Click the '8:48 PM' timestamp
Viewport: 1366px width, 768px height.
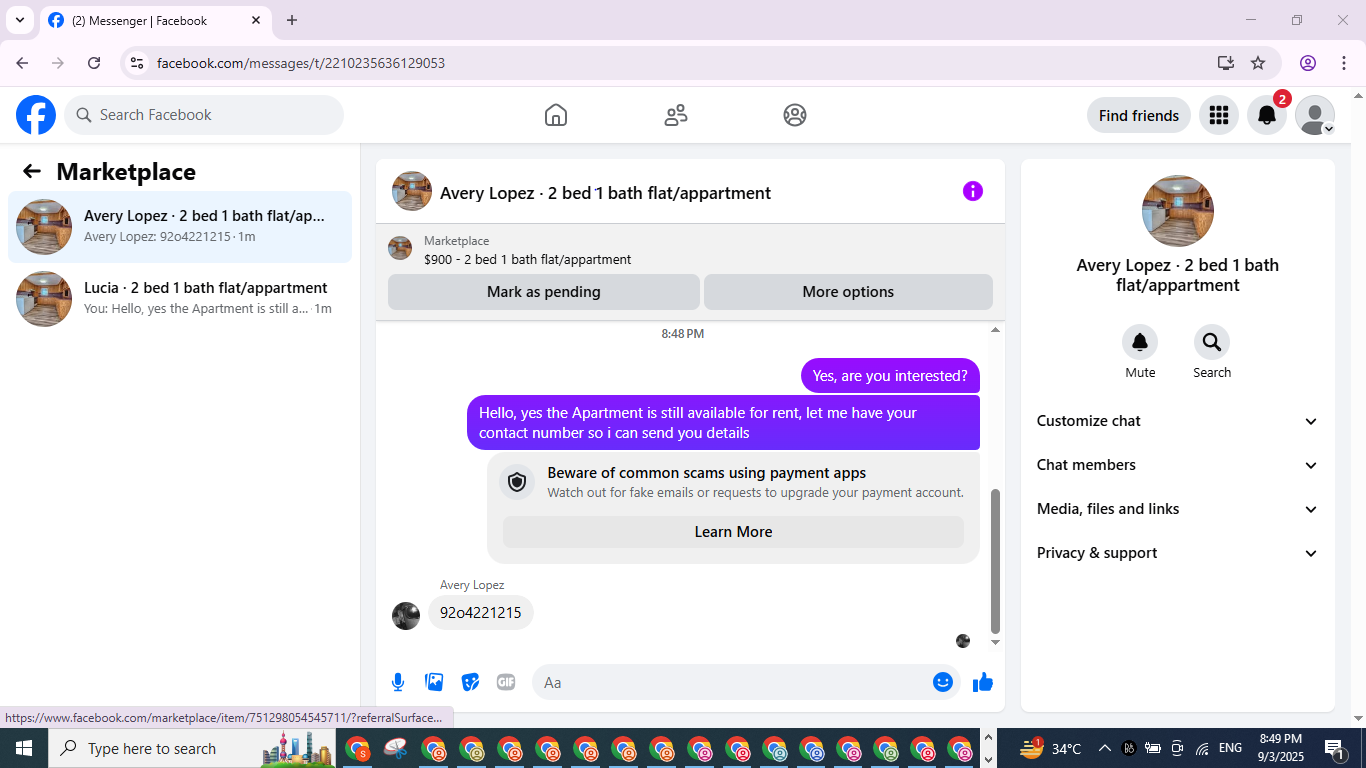click(x=683, y=334)
